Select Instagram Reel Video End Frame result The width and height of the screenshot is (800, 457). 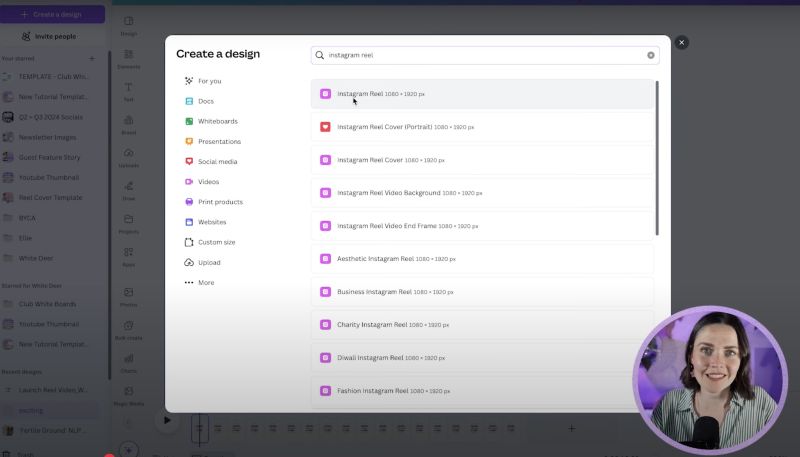(x=482, y=226)
